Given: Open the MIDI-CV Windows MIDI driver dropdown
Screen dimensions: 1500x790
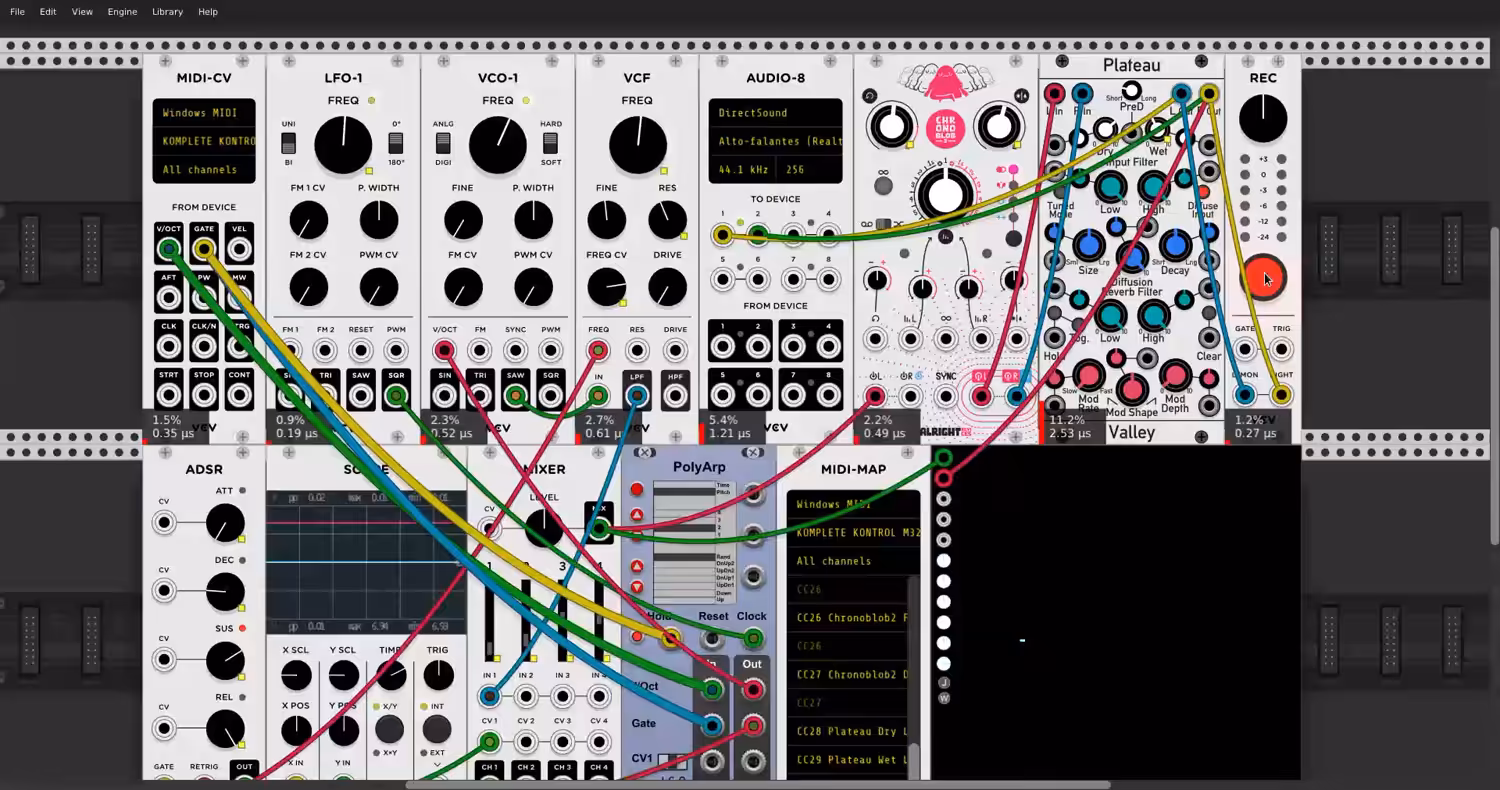Looking at the screenshot, I should click(x=204, y=113).
